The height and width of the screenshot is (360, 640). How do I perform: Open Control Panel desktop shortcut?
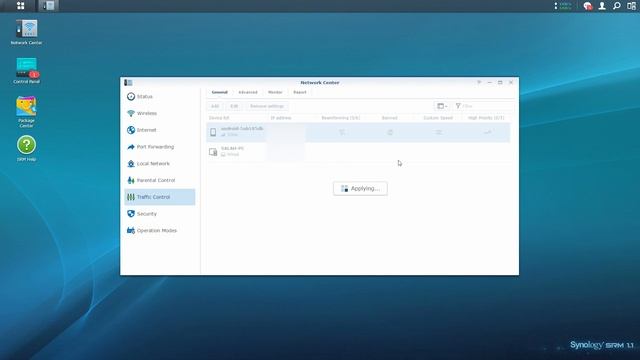(x=27, y=71)
